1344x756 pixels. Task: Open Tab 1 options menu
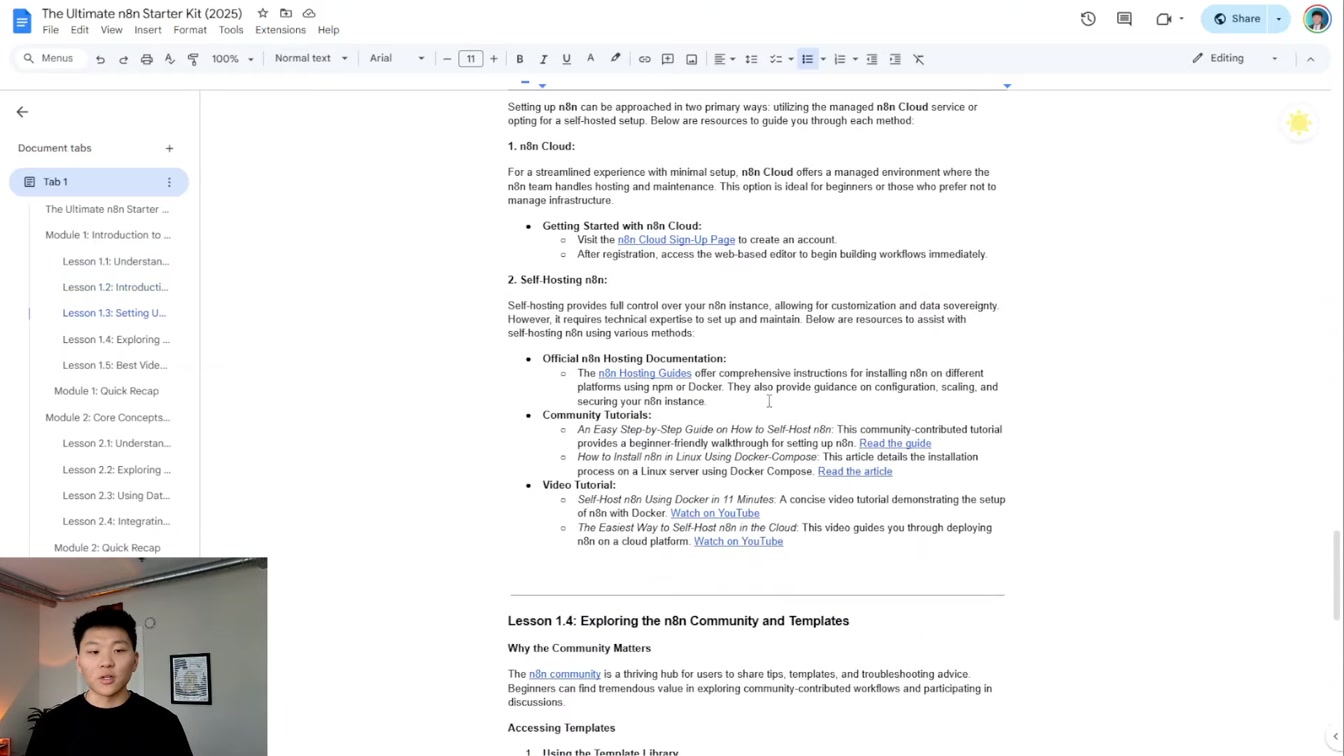[169, 182]
